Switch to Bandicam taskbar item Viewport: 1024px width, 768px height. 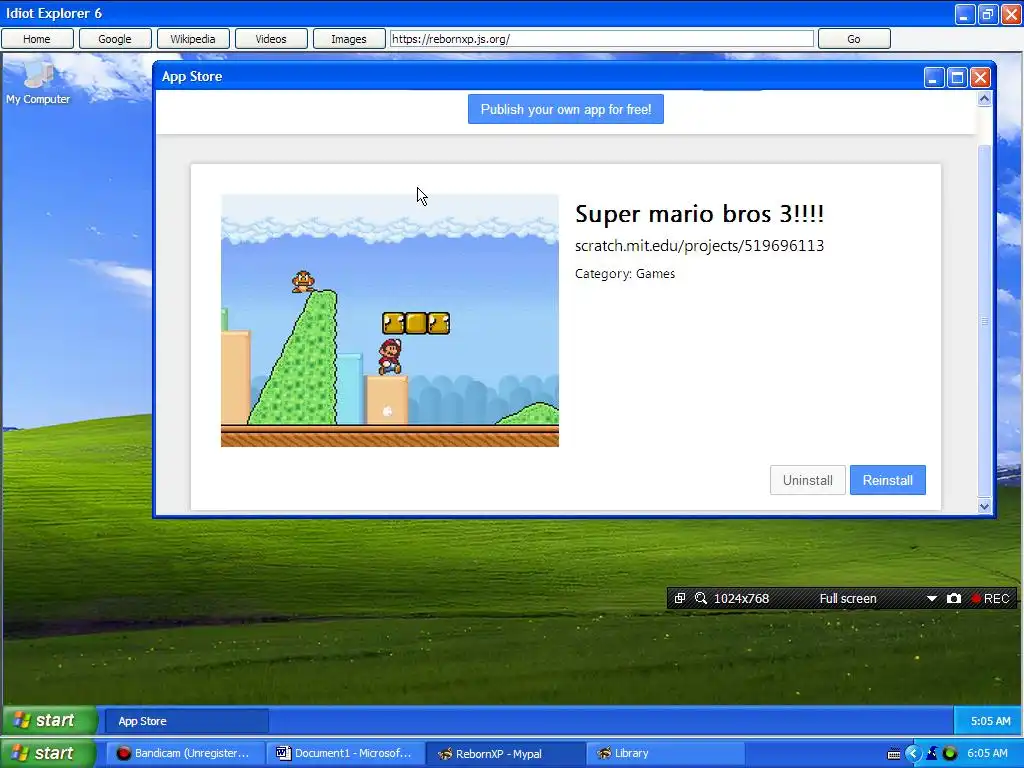coord(185,753)
